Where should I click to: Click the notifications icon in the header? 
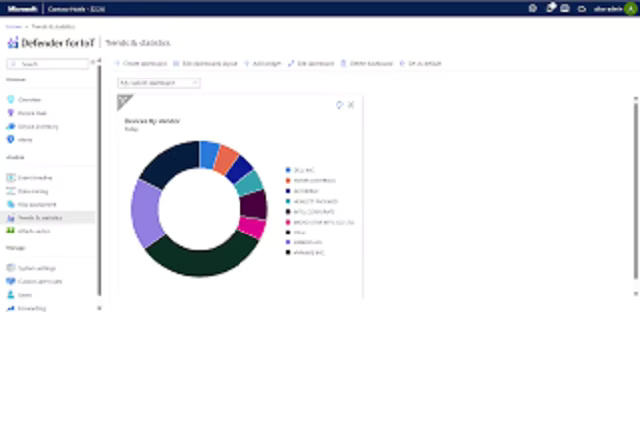click(x=551, y=8)
